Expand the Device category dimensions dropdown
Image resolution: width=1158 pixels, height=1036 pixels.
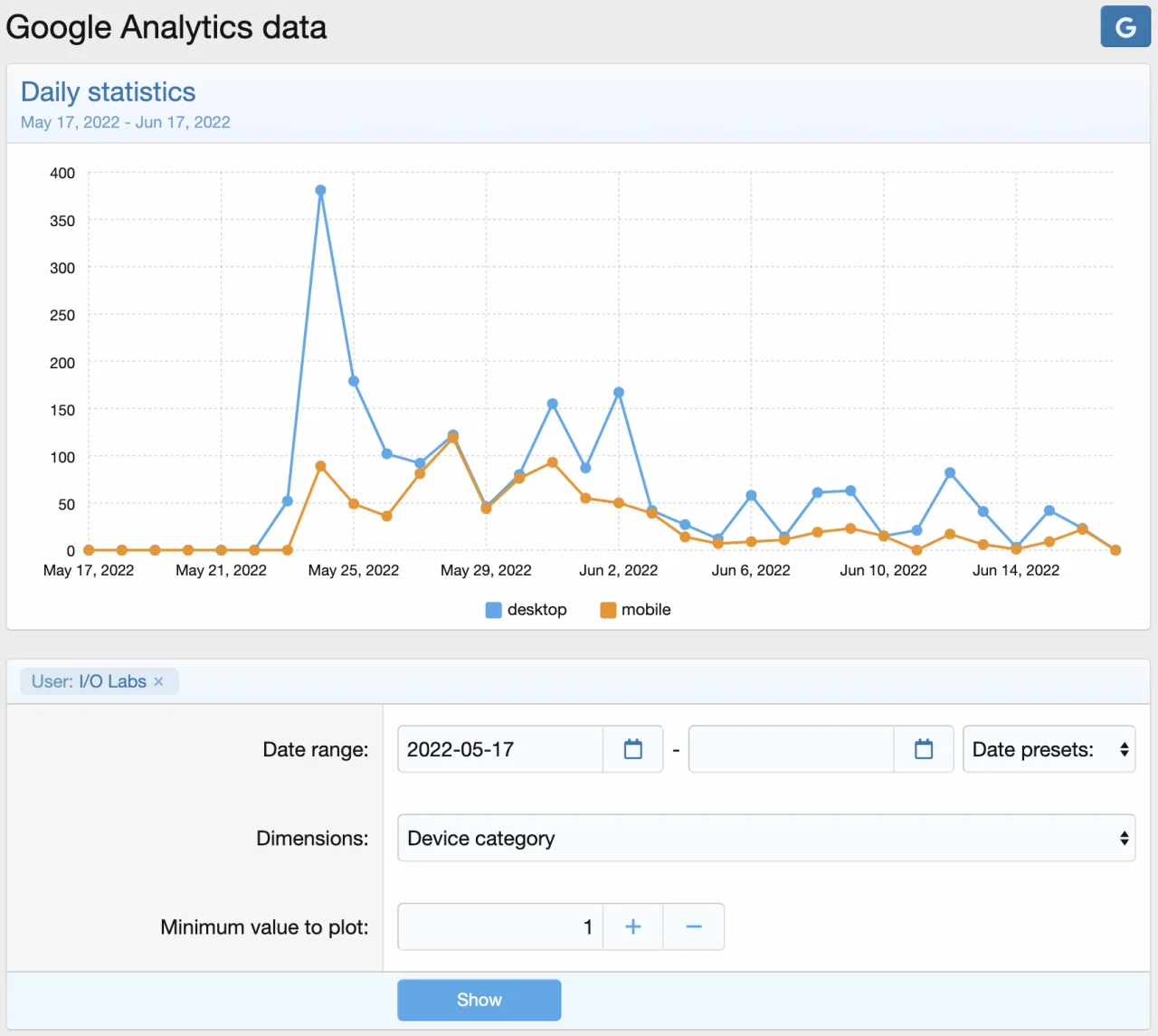click(765, 838)
